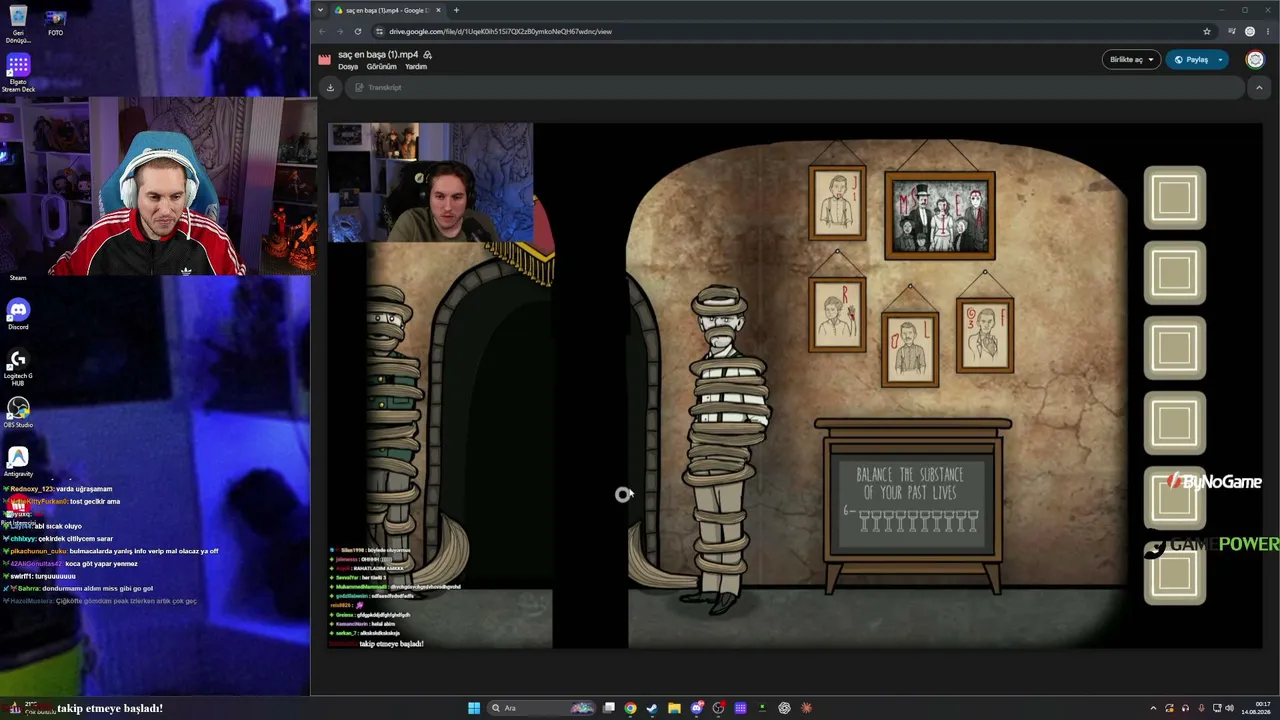Open File Explorer from the taskbar
This screenshot has height=720, width=1280.
tap(674, 708)
